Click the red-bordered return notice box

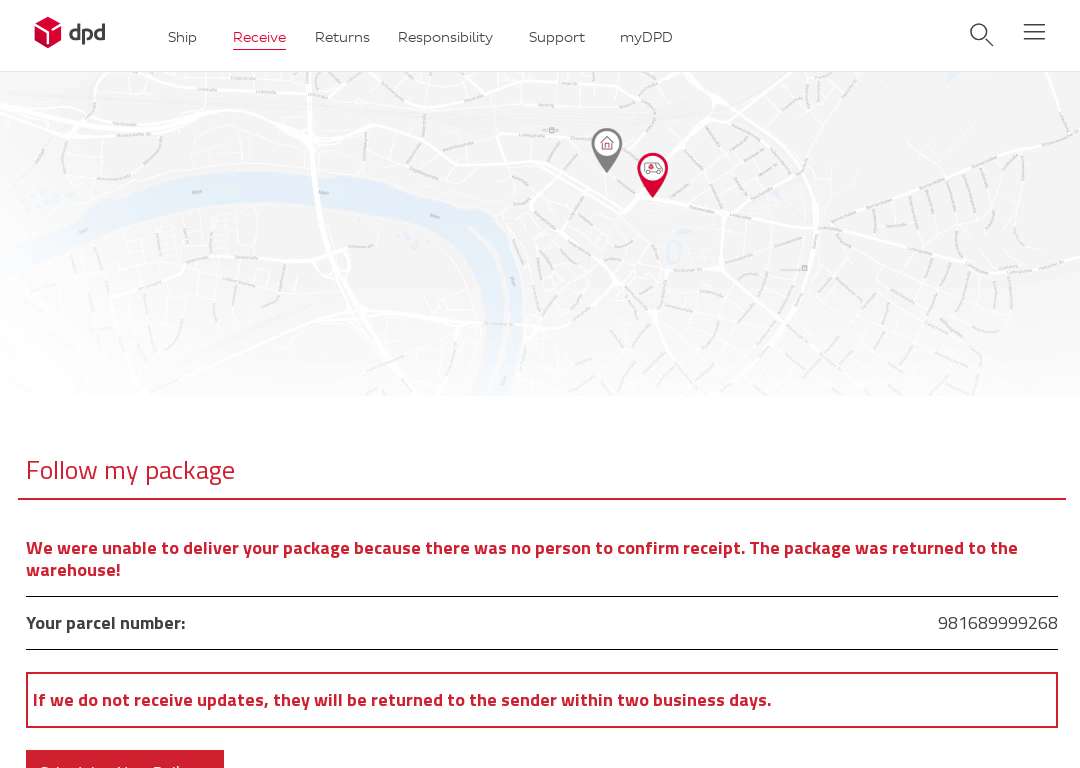[541, 700]
